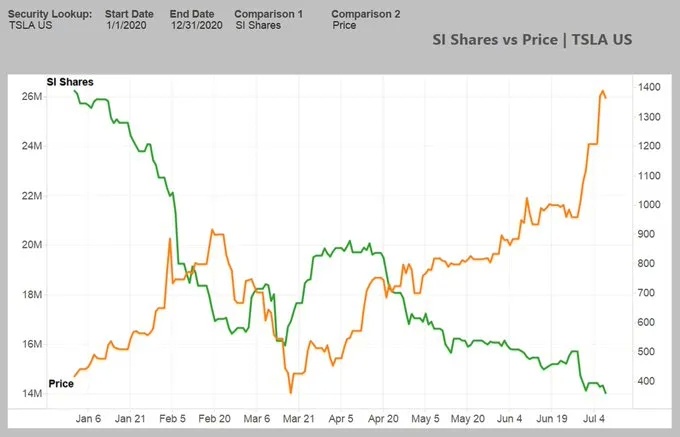Click the Security Lookup field TSLA US
Viewport: 680px width, 437px height.
pyautogui.click(x=30, y=25)
